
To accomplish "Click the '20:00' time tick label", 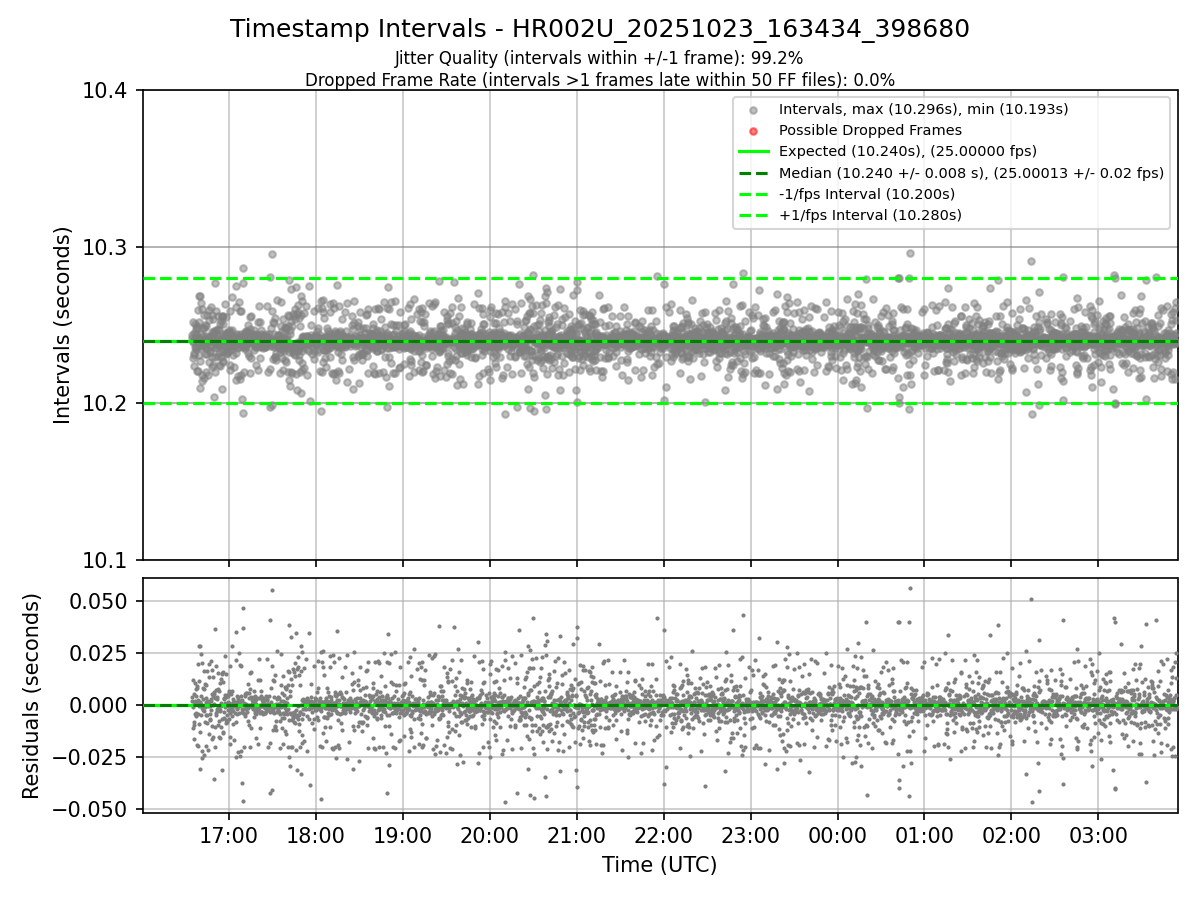I will (490, 834).
